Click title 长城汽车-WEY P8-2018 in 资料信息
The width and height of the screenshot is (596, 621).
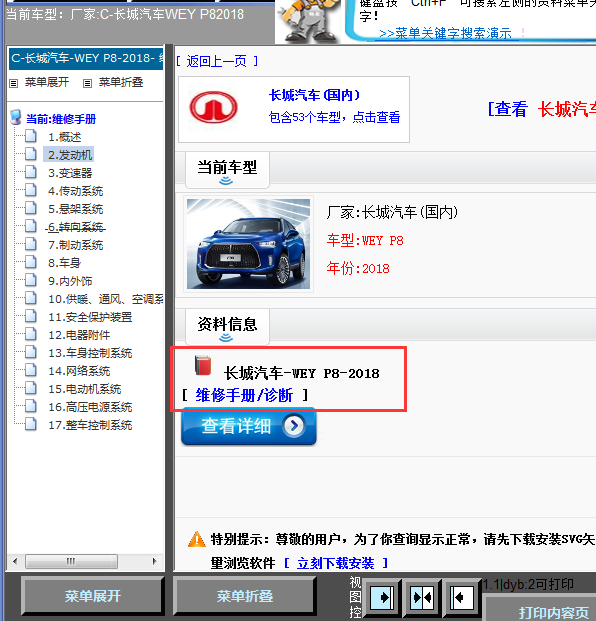point(302,373)
